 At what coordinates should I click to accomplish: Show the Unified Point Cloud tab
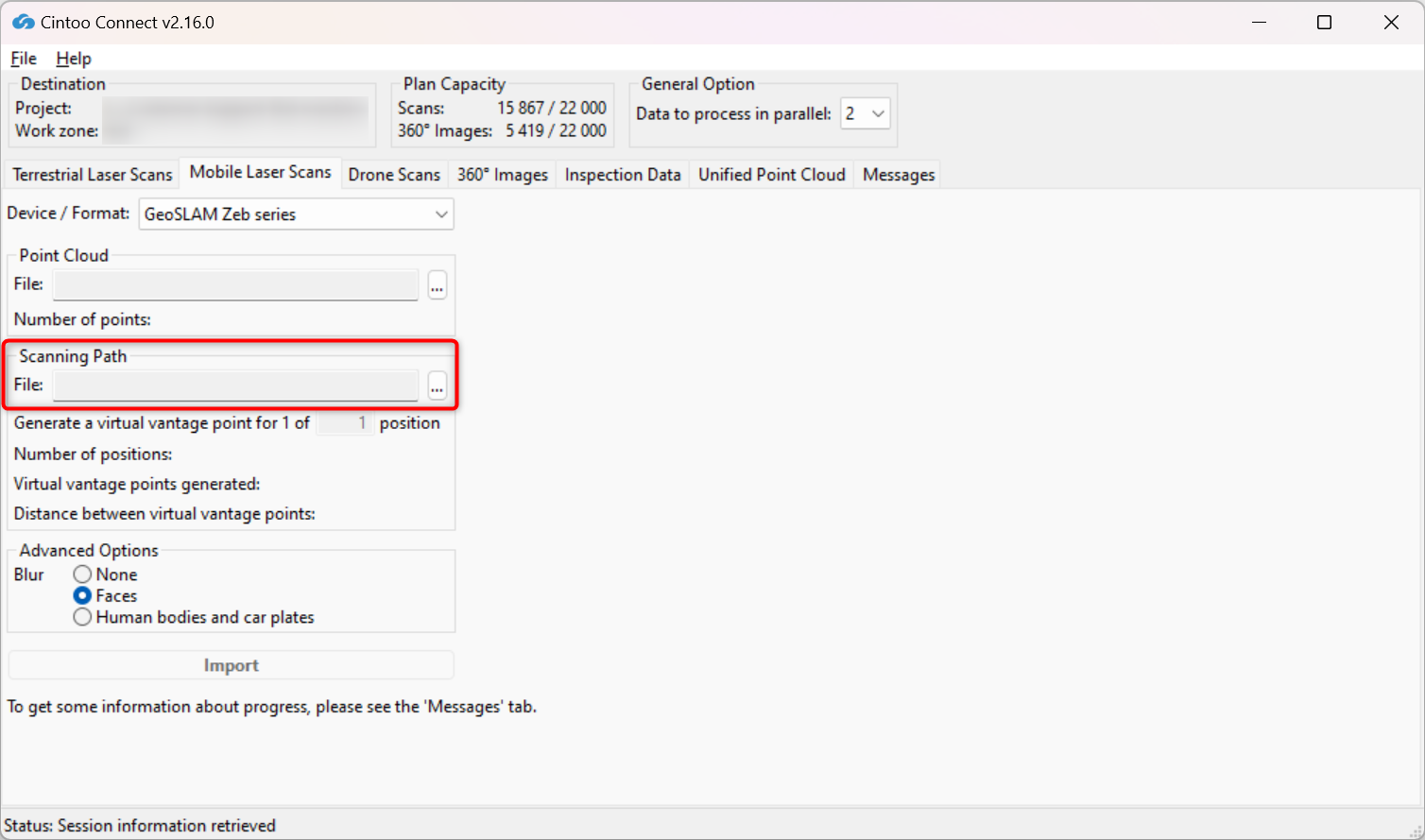pyautogui.click(x=772, y=175)
